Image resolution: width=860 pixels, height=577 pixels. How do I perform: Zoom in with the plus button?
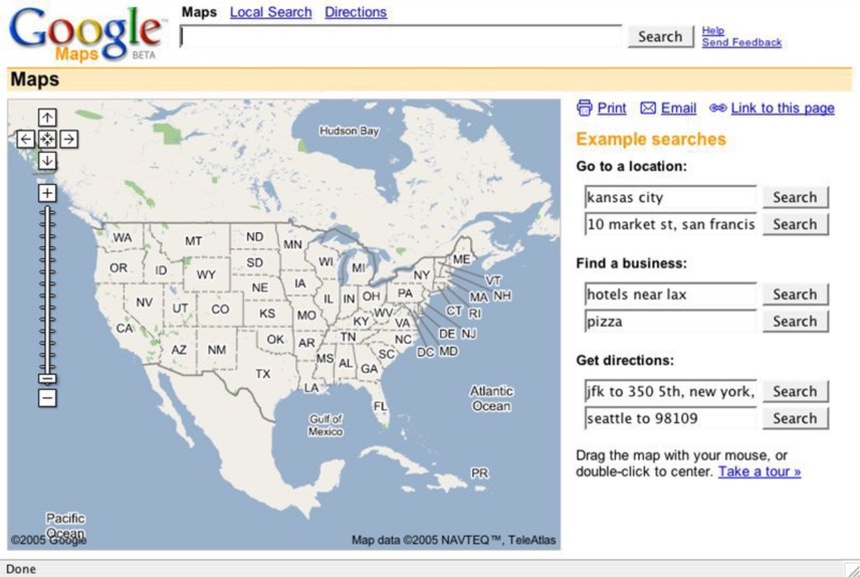pyautogui.click(x=47, y=193)
